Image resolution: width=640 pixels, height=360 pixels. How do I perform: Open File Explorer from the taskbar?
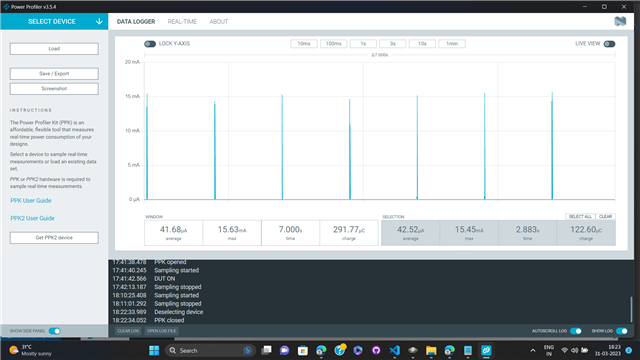pos(431,351)
